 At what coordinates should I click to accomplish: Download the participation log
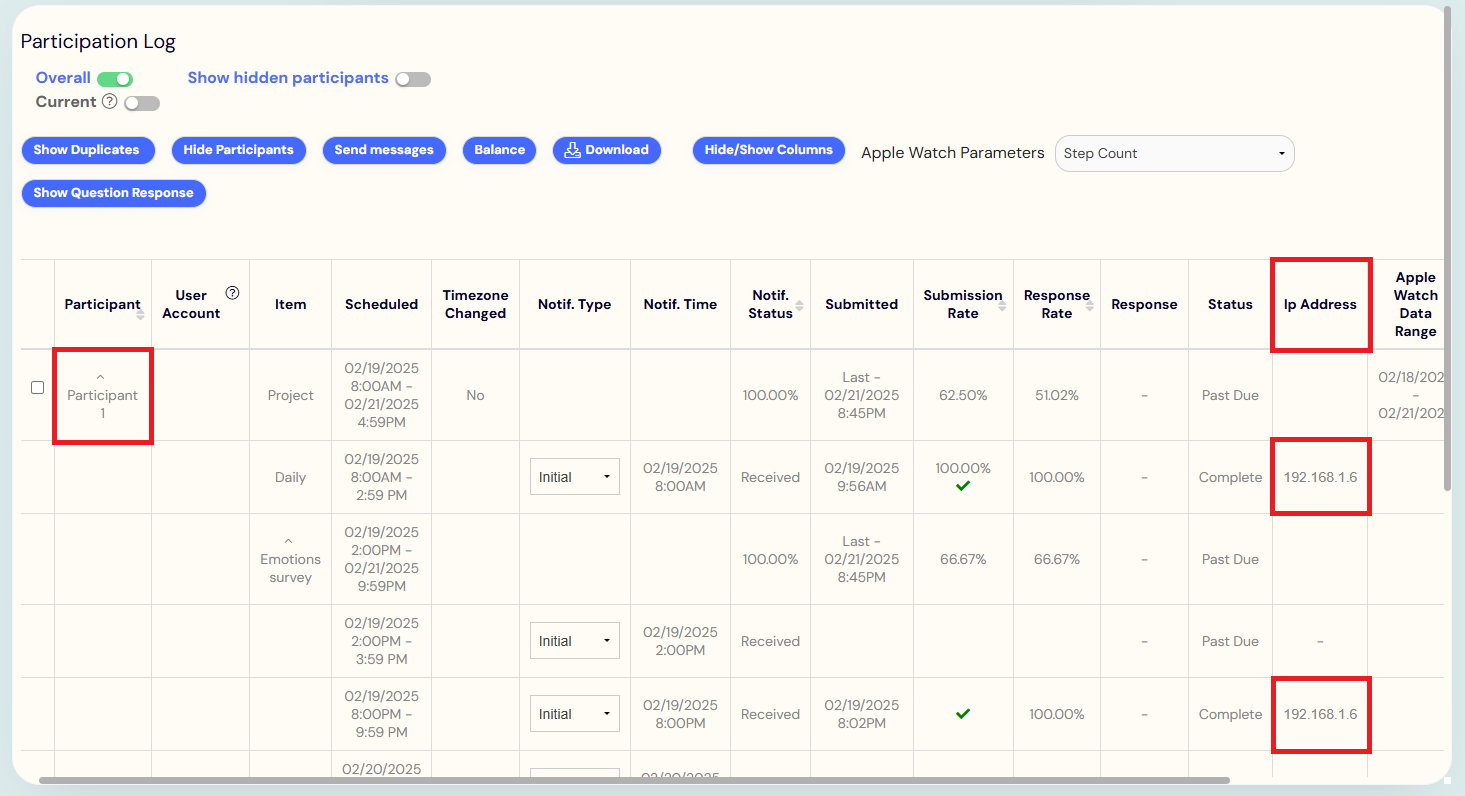click(607, 150)
